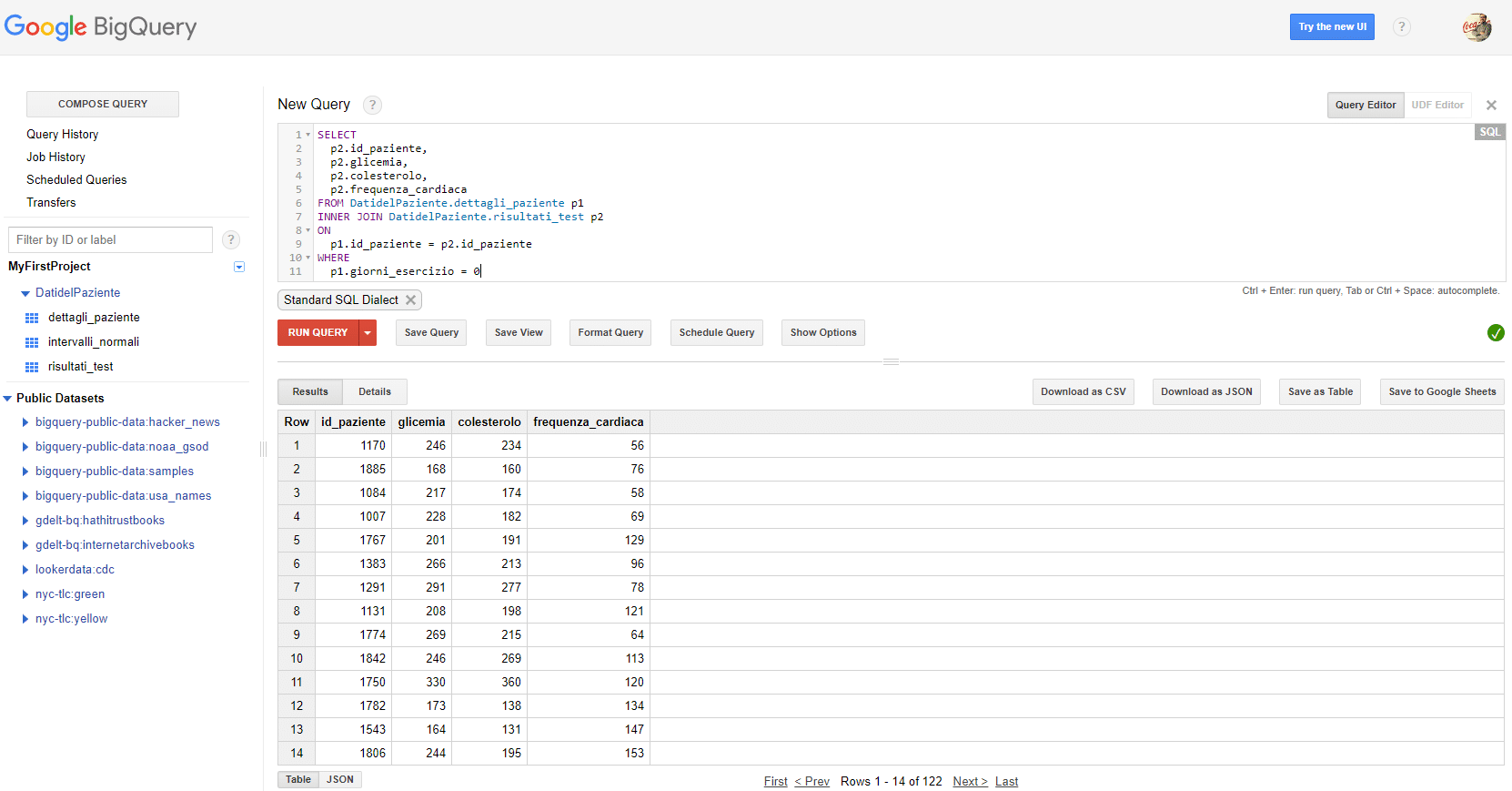Select the Results tab
This screenshot has width=1512, height=791.
[310, 391]
